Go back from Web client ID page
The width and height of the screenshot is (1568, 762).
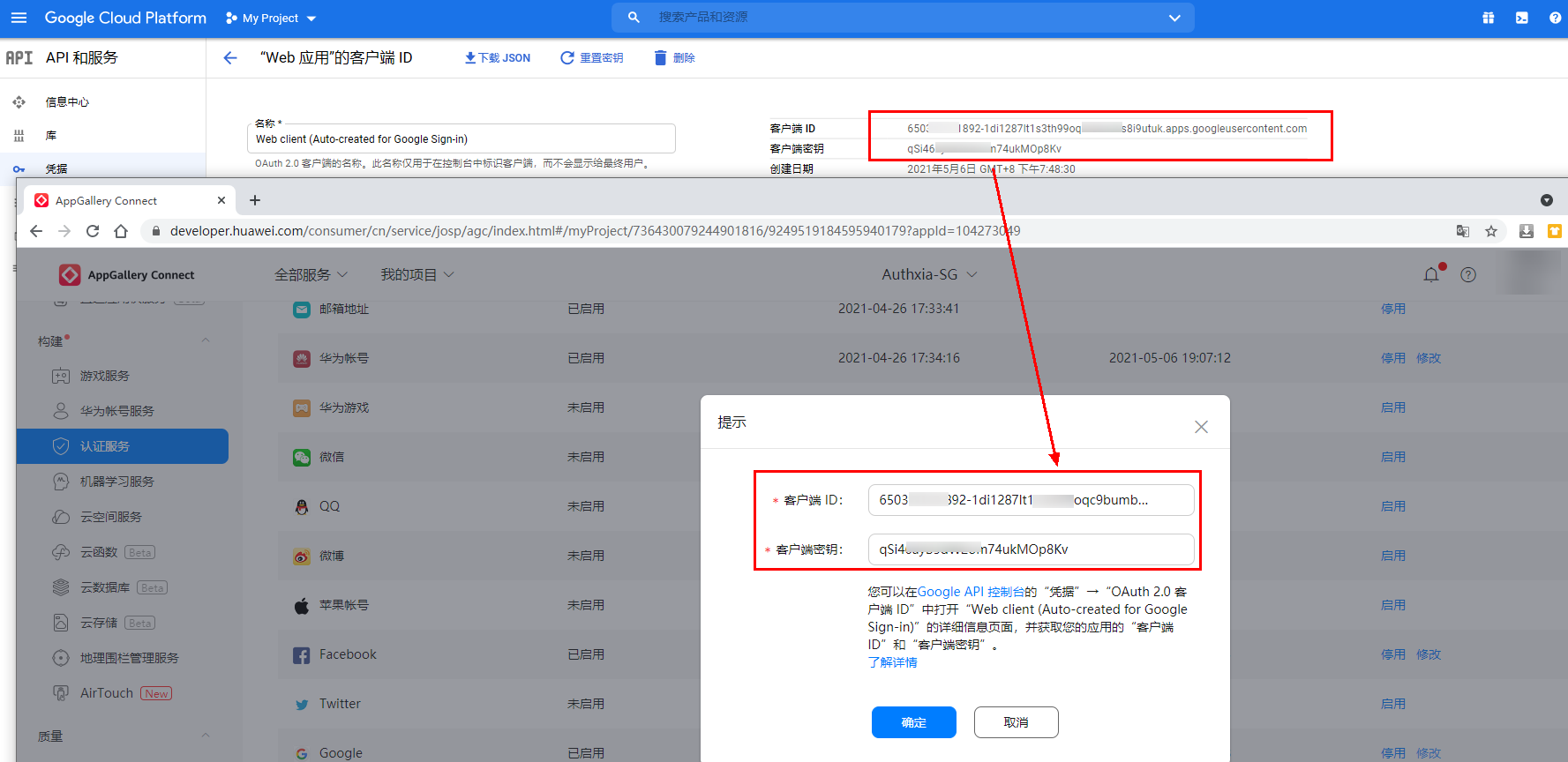click(x=230, y=57)
